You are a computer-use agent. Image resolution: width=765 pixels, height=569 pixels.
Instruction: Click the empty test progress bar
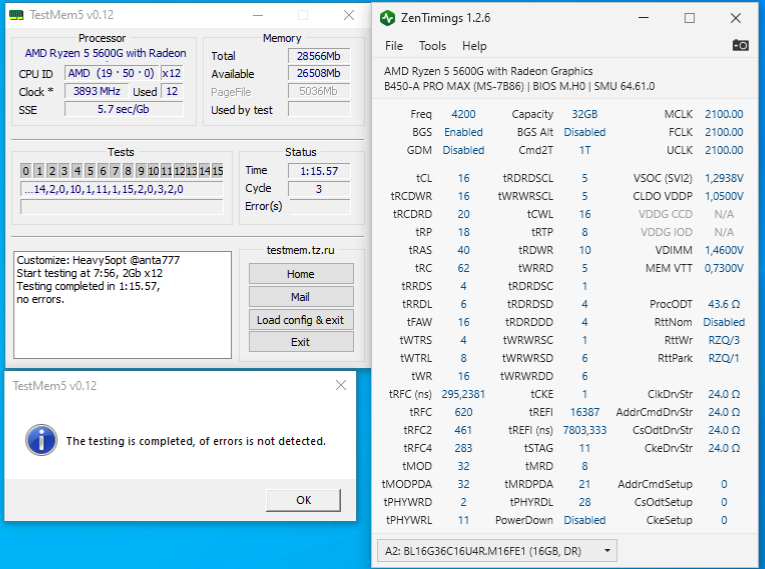coord(122,207)
